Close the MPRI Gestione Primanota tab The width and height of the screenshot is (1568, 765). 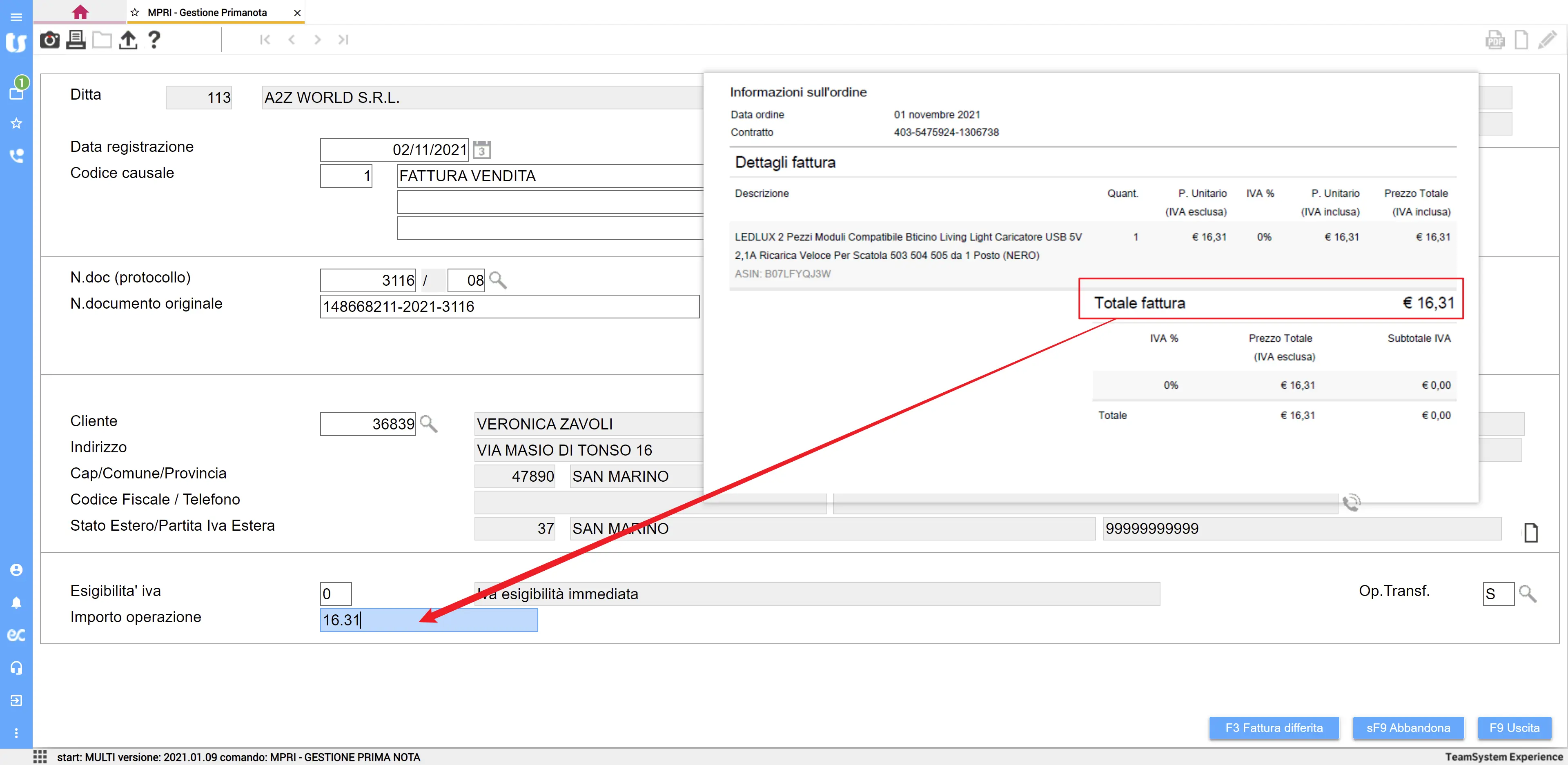(x=297, y=13)
